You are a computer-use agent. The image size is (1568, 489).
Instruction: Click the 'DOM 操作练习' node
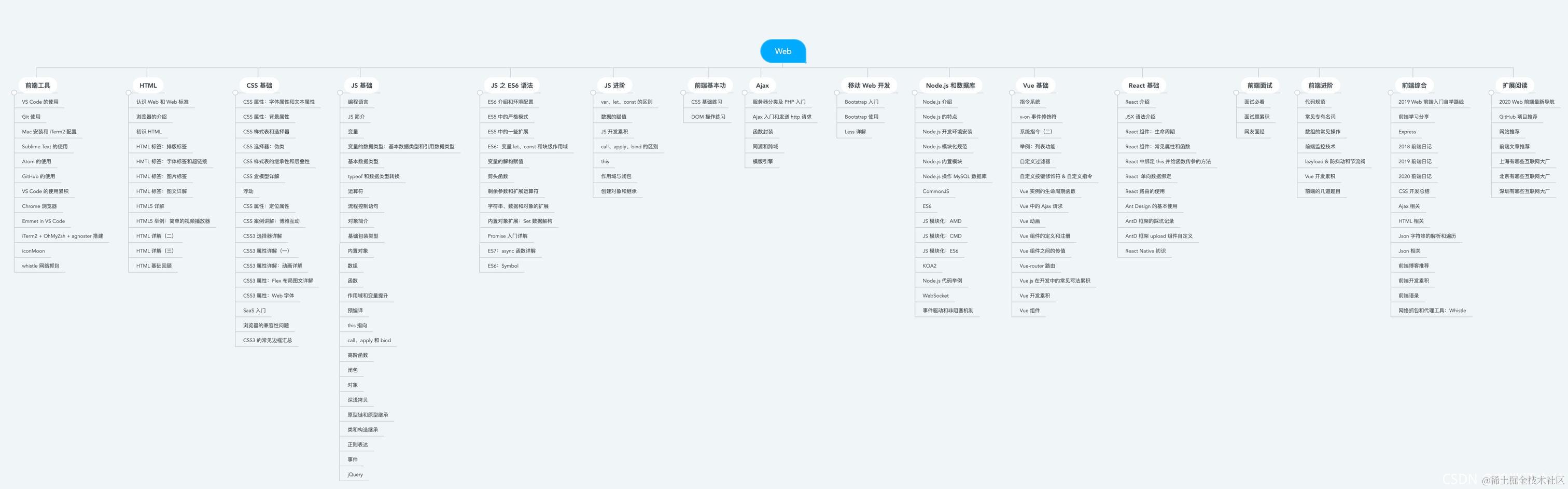[x=708, y=117]
